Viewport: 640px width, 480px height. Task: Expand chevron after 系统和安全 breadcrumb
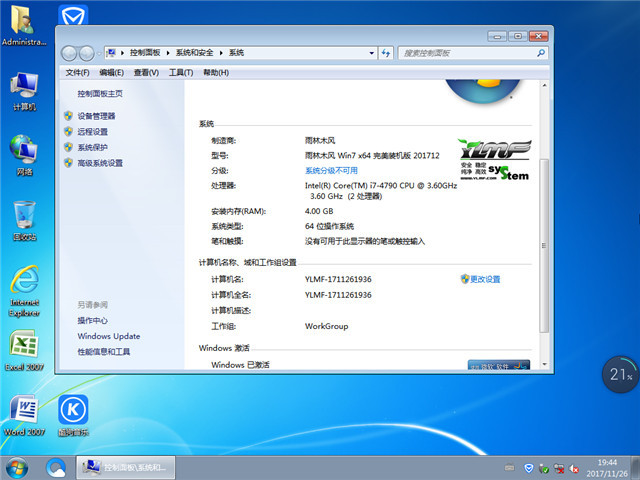pyautogui.click(x=221, y=53)
